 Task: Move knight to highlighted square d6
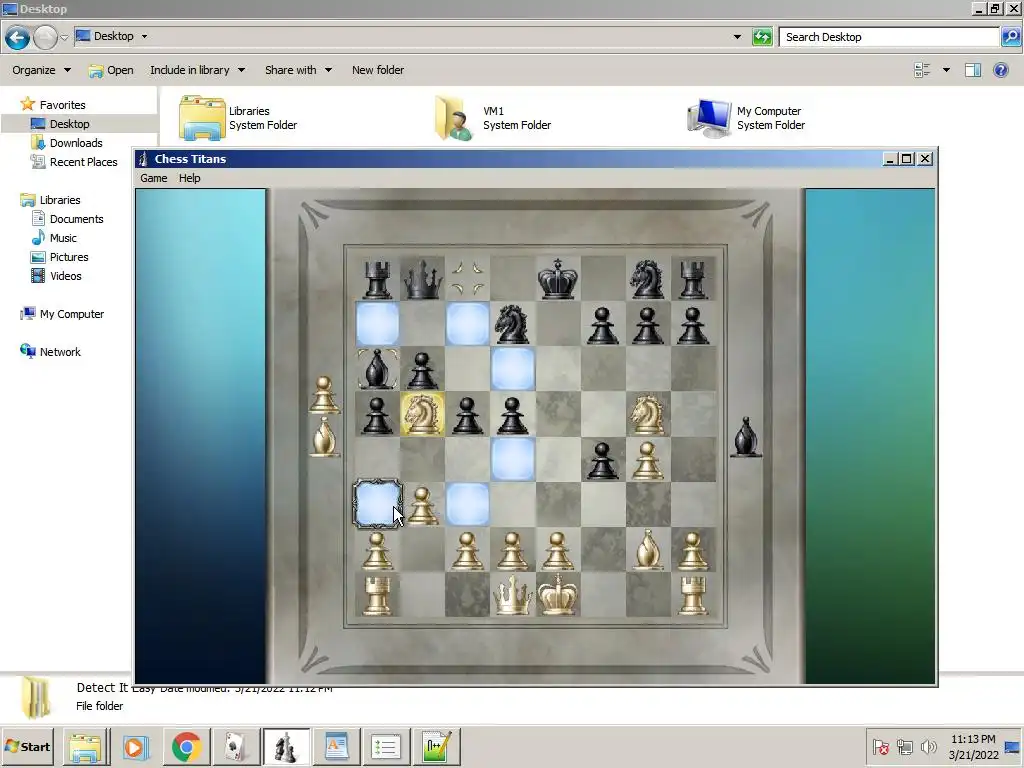point(513,369)
